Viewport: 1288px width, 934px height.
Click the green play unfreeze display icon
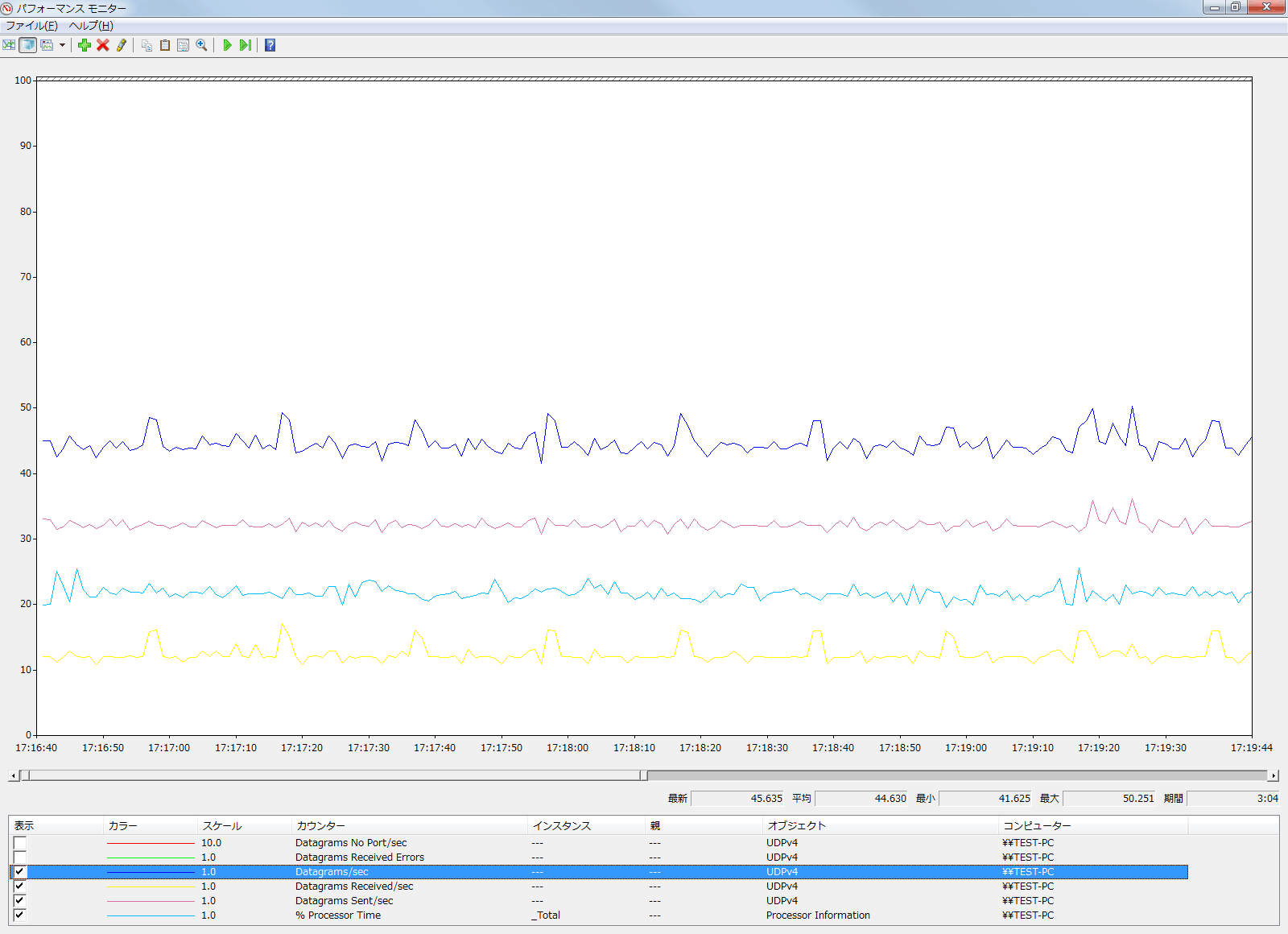tap(227, 45)
